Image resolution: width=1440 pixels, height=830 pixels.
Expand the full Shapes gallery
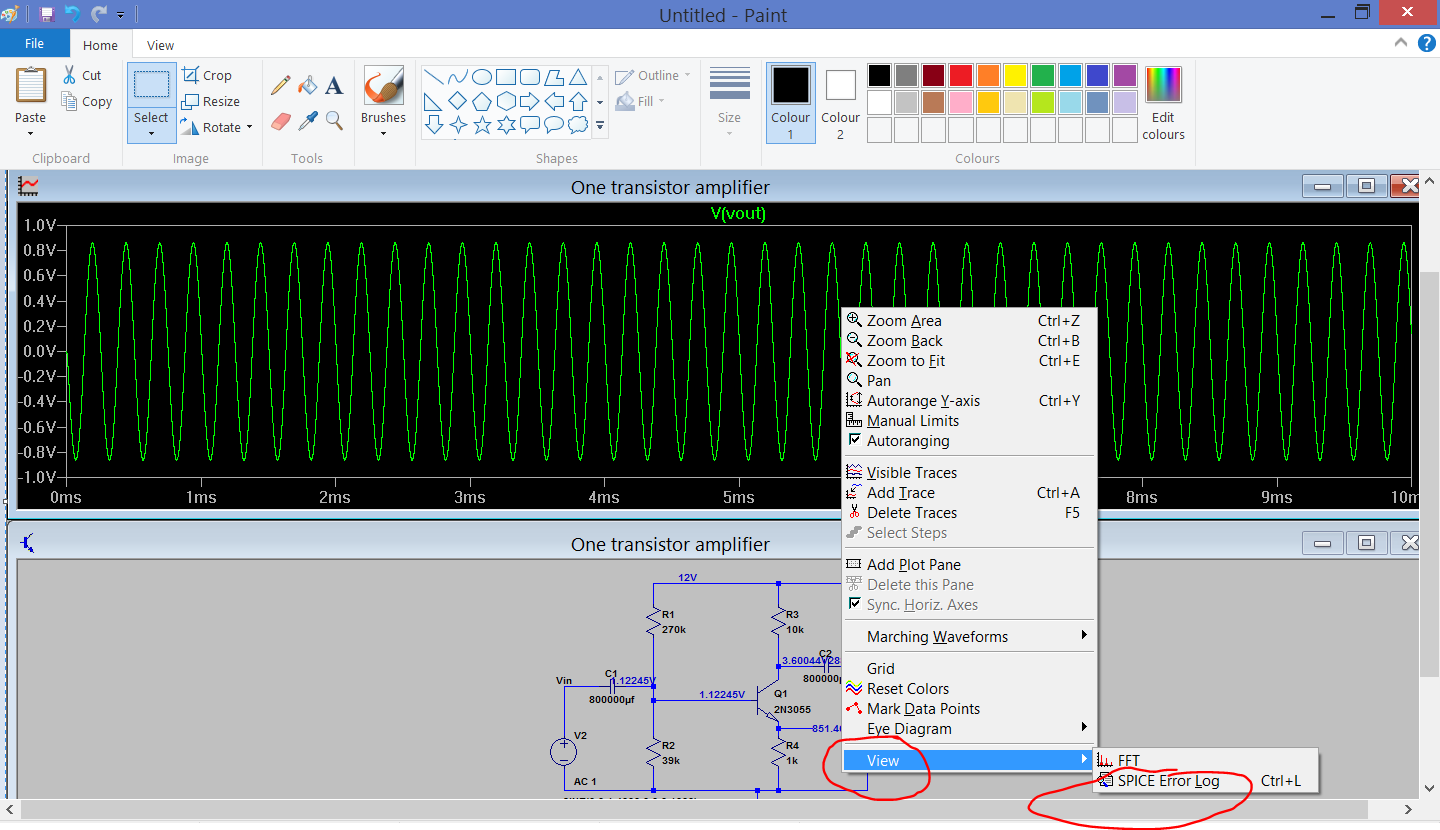point(600,126)
